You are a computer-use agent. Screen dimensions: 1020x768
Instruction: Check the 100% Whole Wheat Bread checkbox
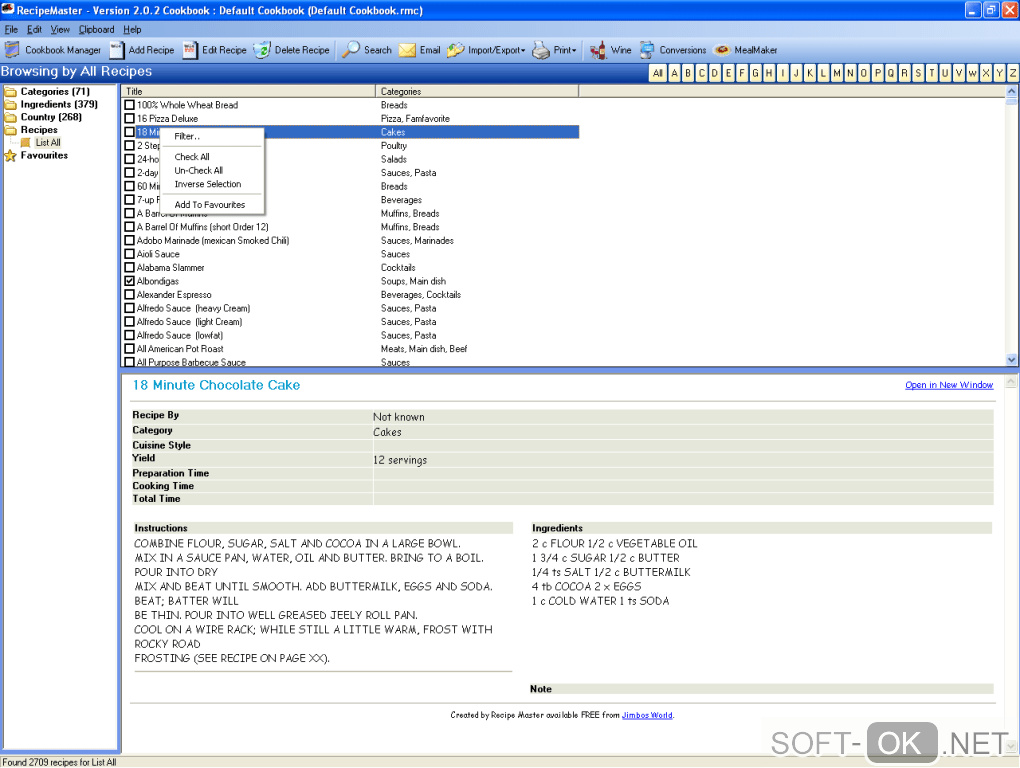coord(129,105)
